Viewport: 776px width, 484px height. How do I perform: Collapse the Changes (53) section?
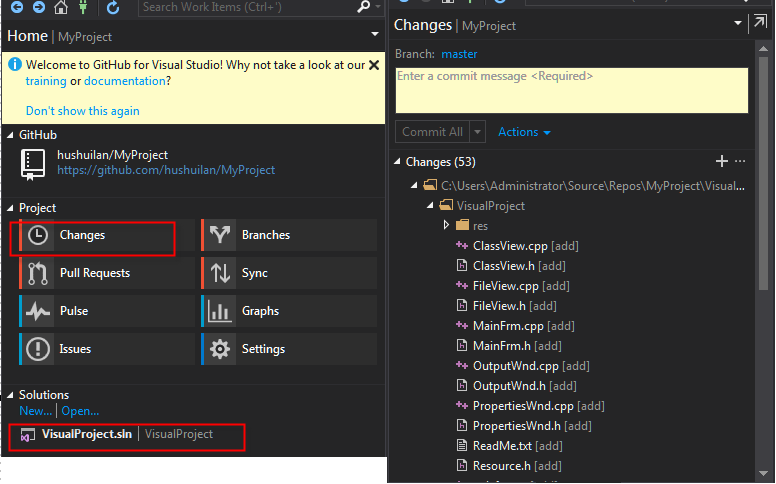[397, 162]
